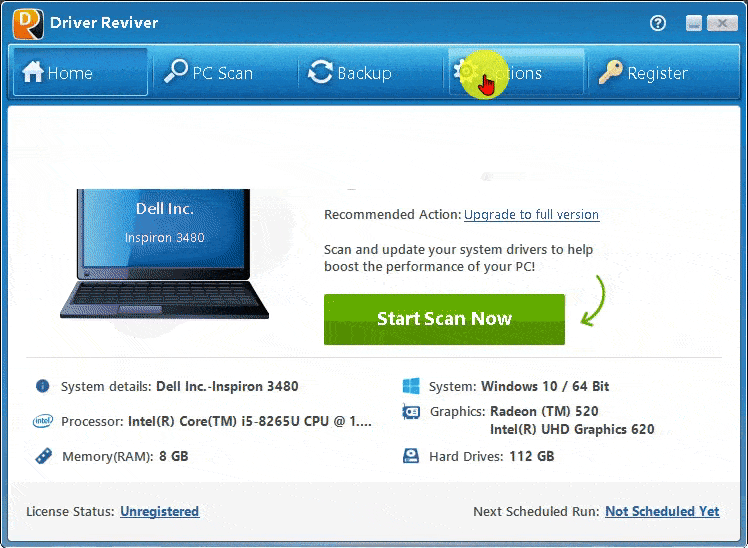Click the Intel logo next to Processor
Screen dimensions: 748x548
tap(43, 421)
